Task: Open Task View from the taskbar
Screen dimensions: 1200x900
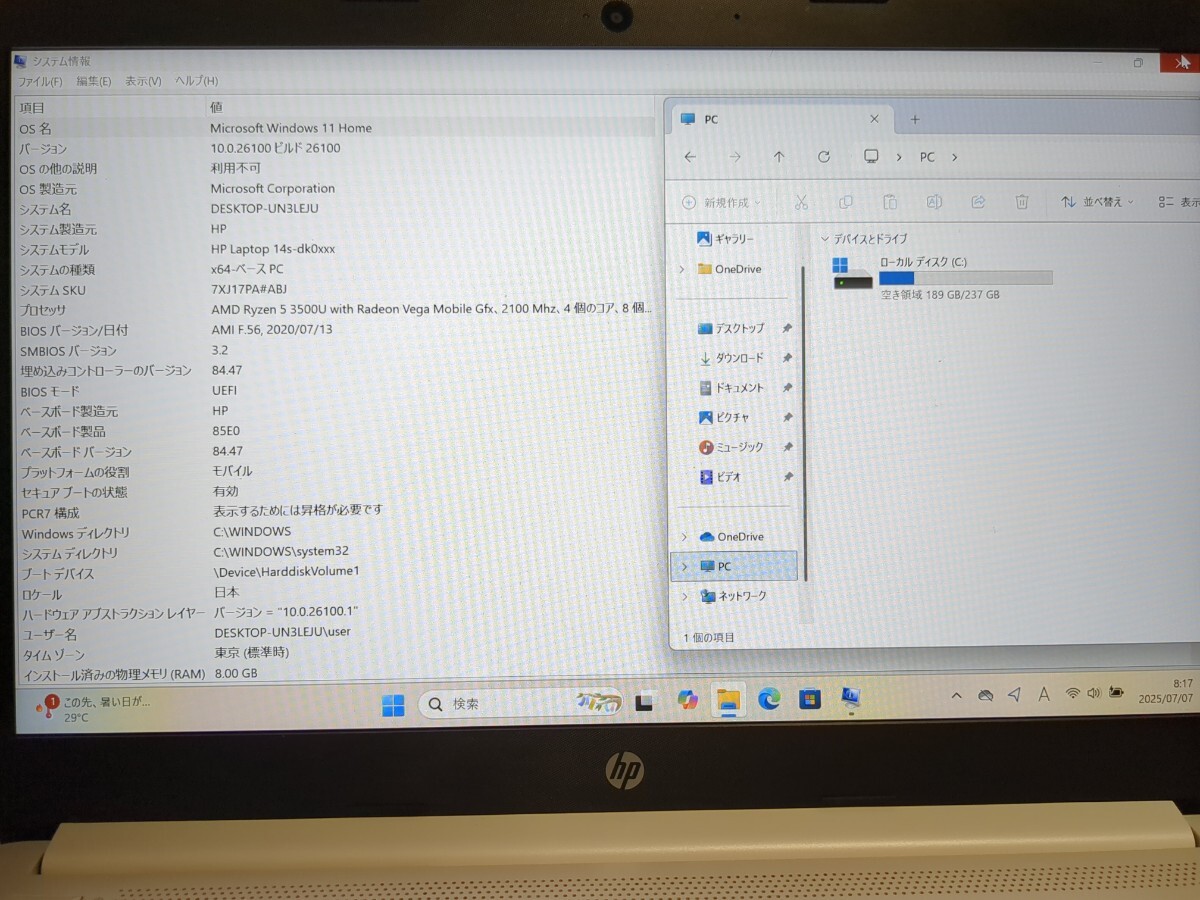Action: (644, 703)
